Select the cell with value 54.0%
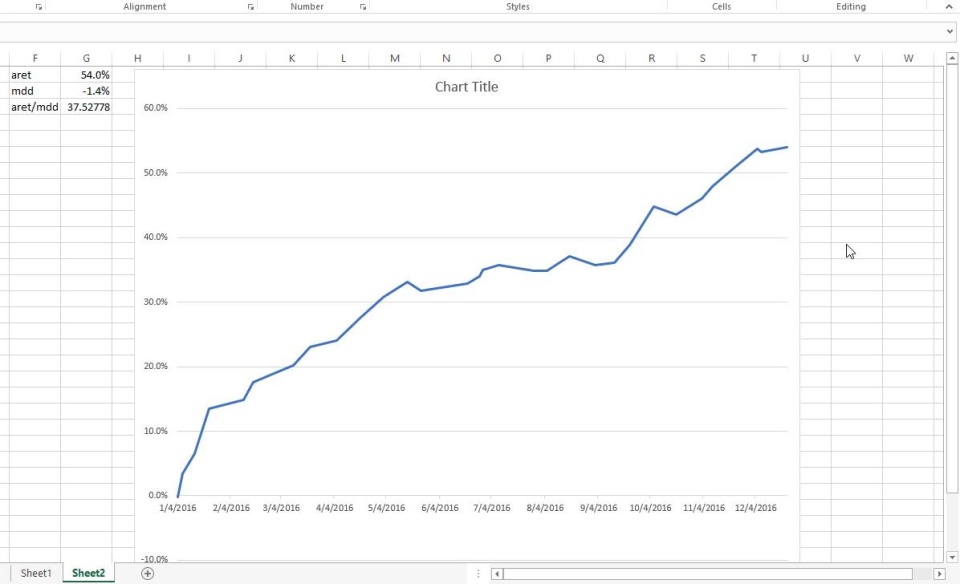This screenshot has height=584, width=960. [x=86, y=75]
